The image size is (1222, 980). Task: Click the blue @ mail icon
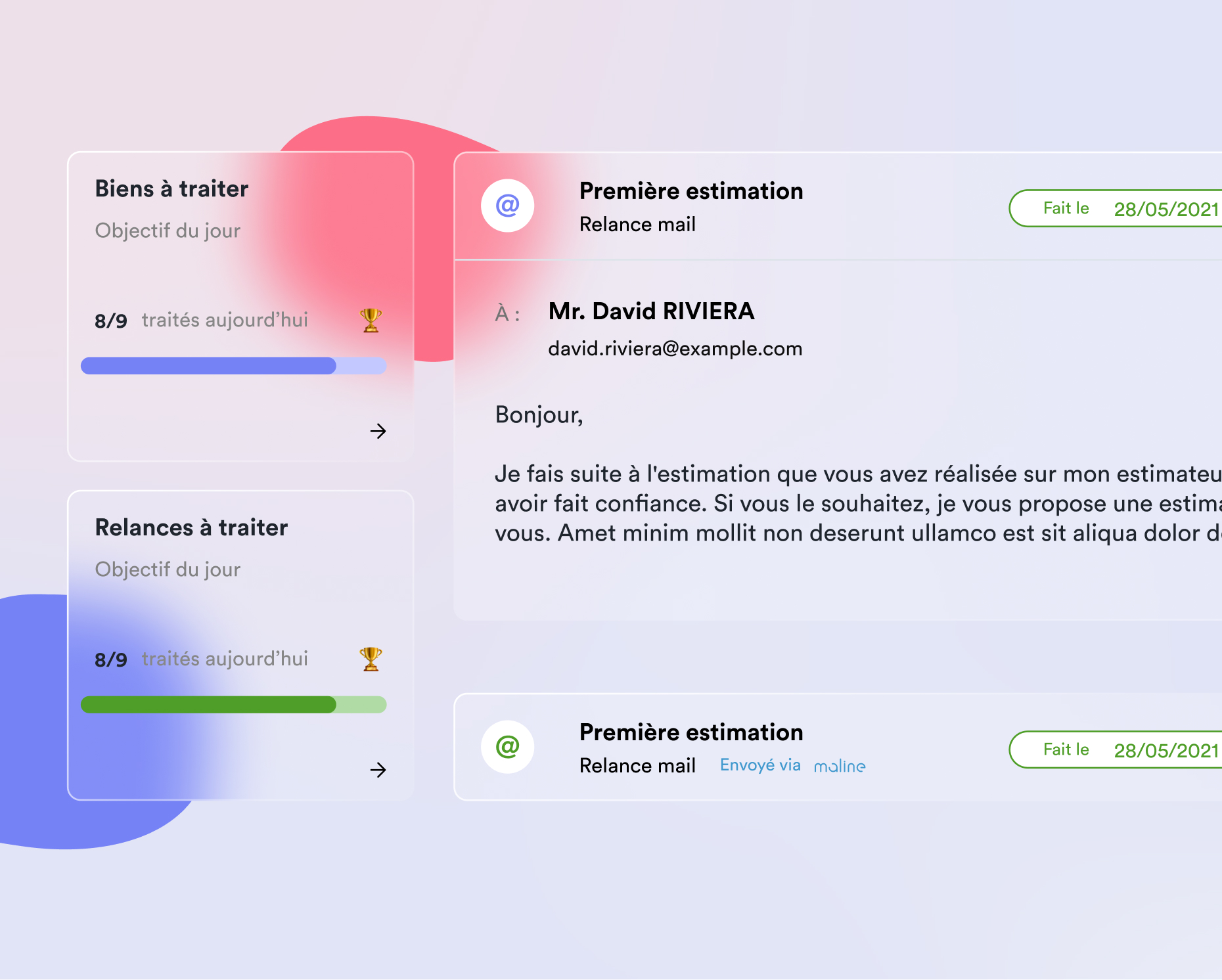(x=507, y=206)
